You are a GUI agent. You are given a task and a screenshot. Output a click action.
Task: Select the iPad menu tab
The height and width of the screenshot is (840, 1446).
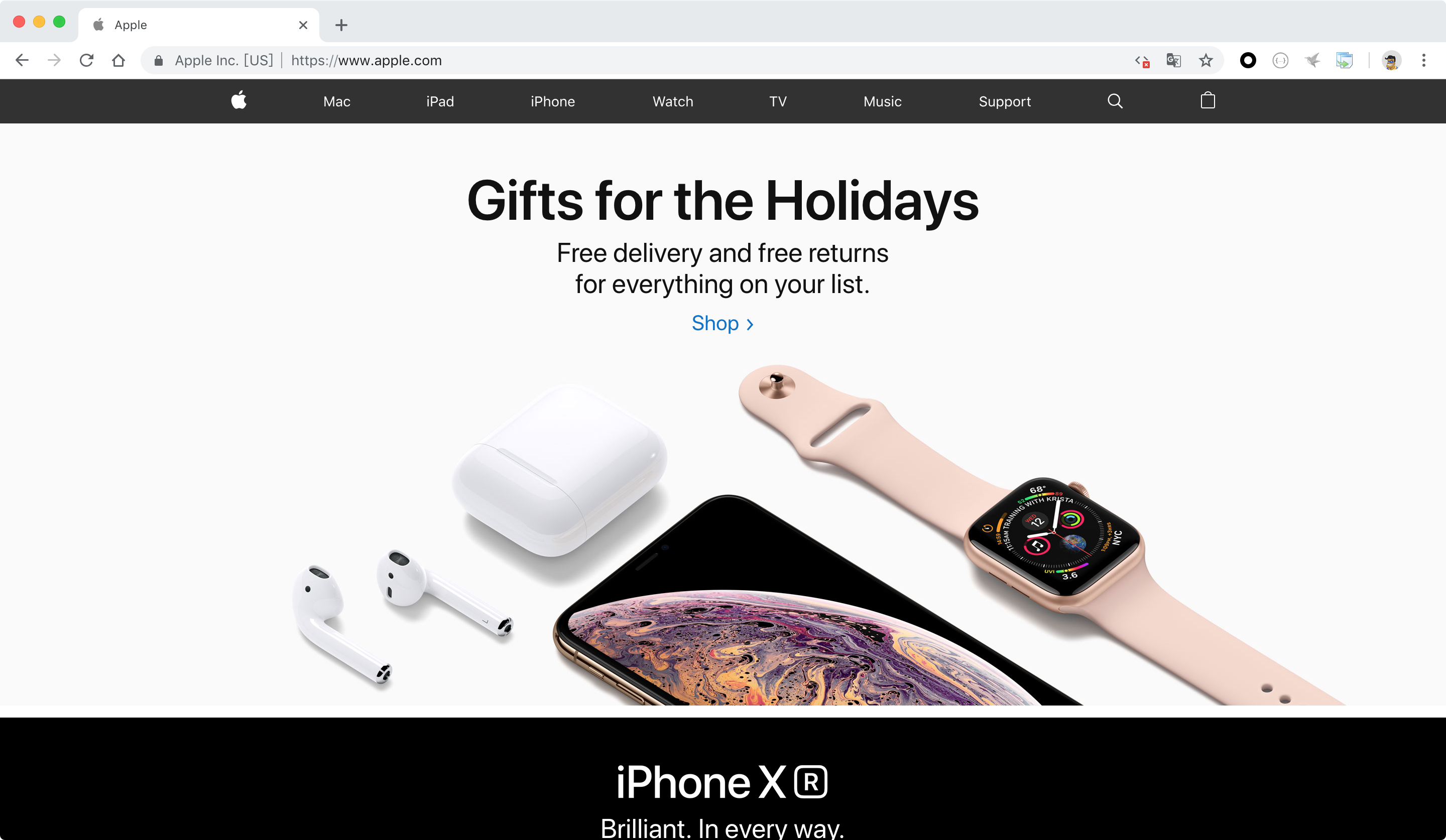[x=440, y=101]
